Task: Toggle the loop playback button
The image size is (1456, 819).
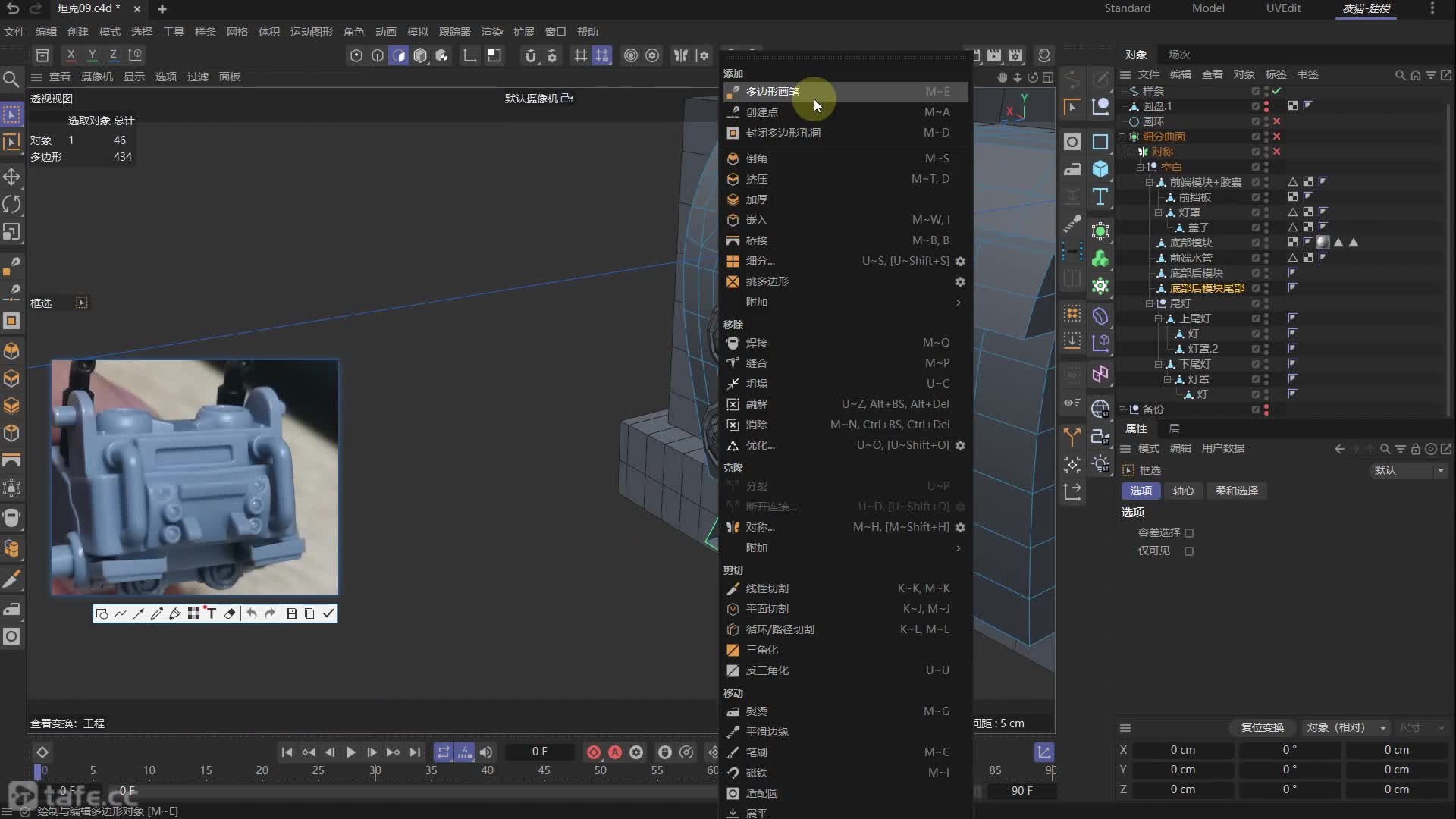Action: pos(444,752)
